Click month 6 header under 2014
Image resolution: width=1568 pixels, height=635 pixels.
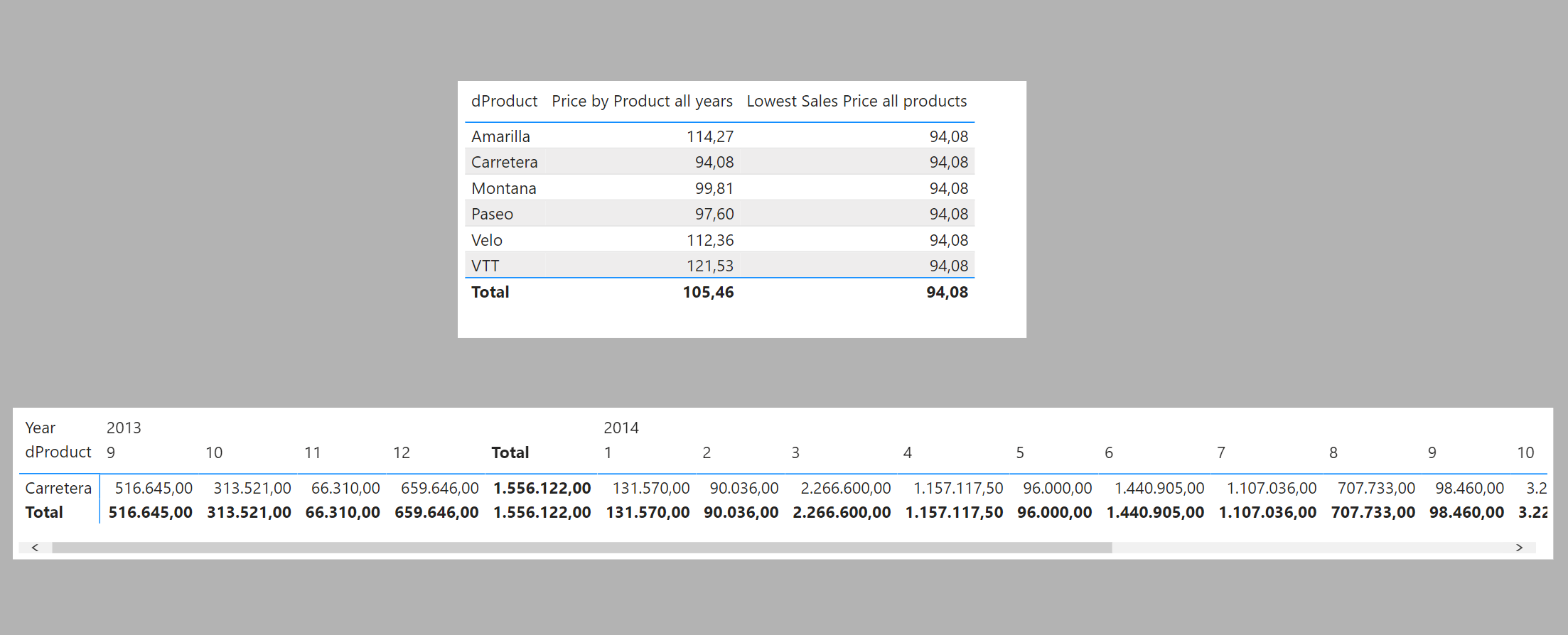pos(1109,452)
